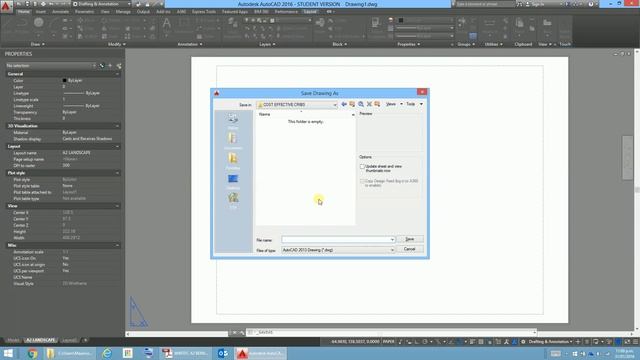Open the Save in folder dropdown

coord(335,105)
